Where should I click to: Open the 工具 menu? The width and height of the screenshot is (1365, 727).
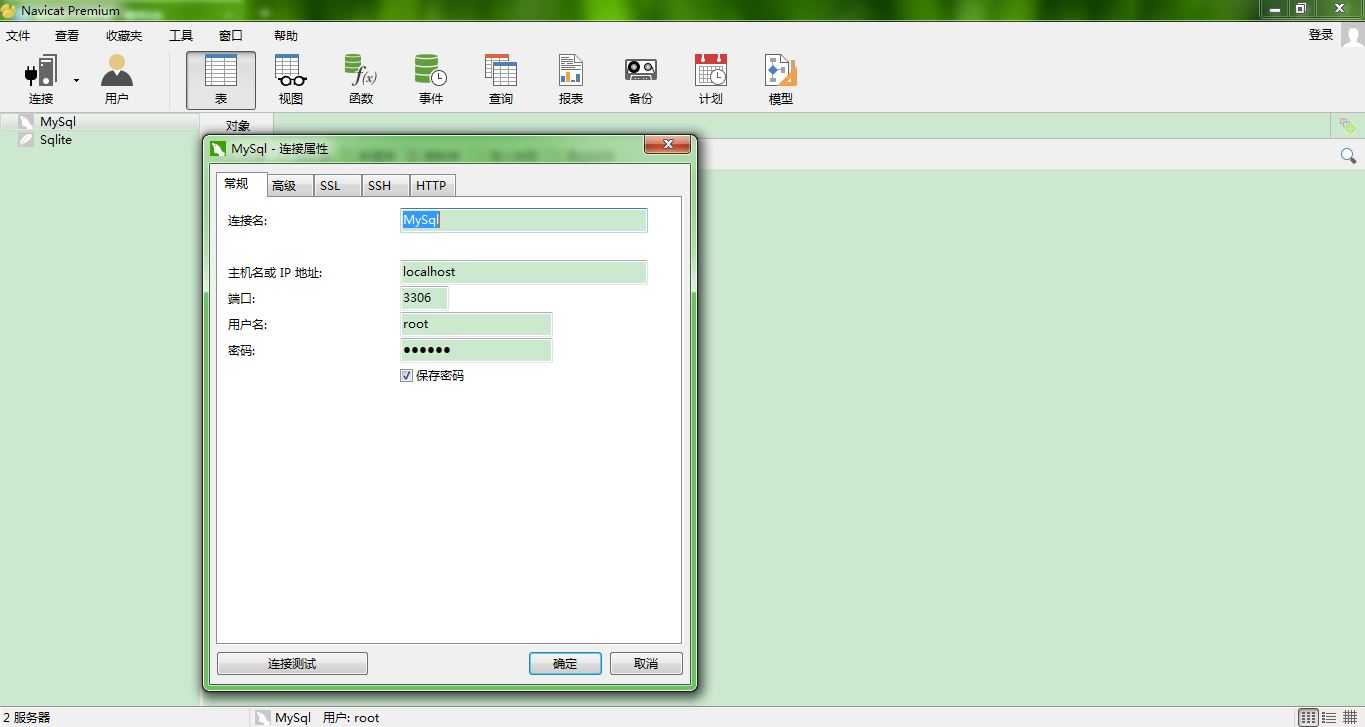(x=181, y=35)
